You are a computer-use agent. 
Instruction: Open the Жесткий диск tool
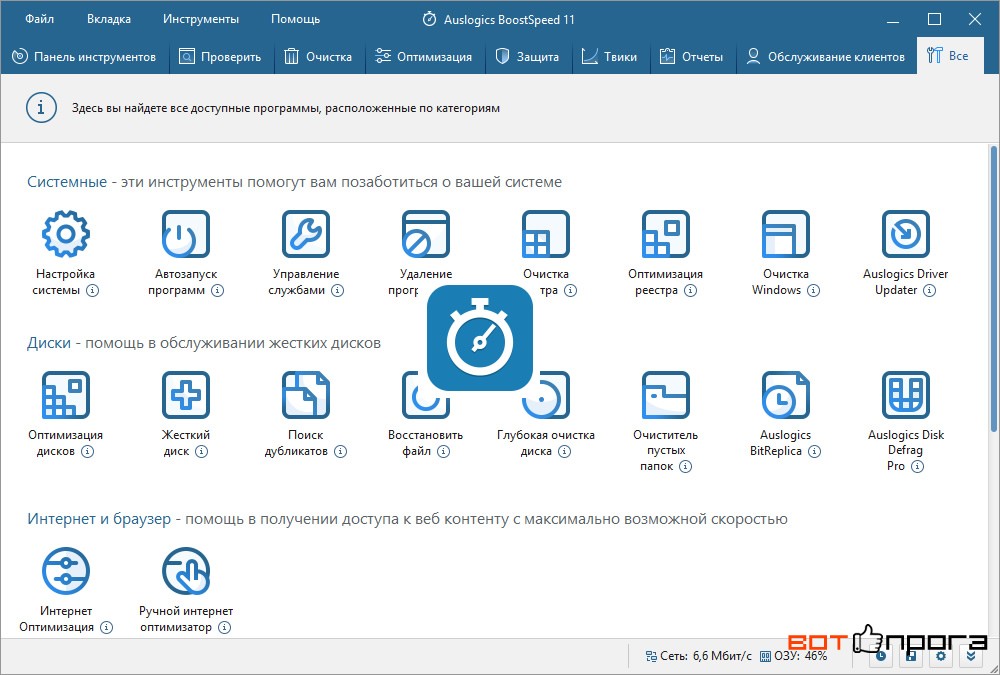(x=186, y=395)
